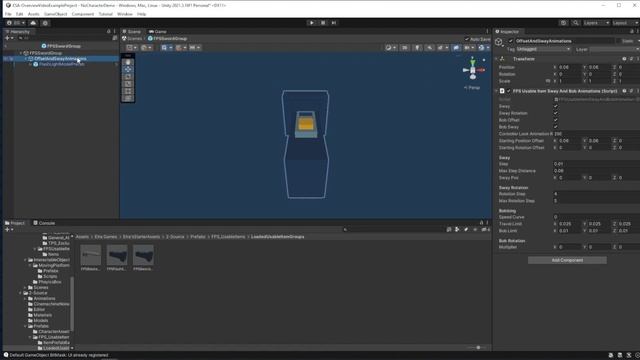Viewport: 640px width, 360px height.
Task: Open the scene effects dropdown
Action: click(442, 48)
